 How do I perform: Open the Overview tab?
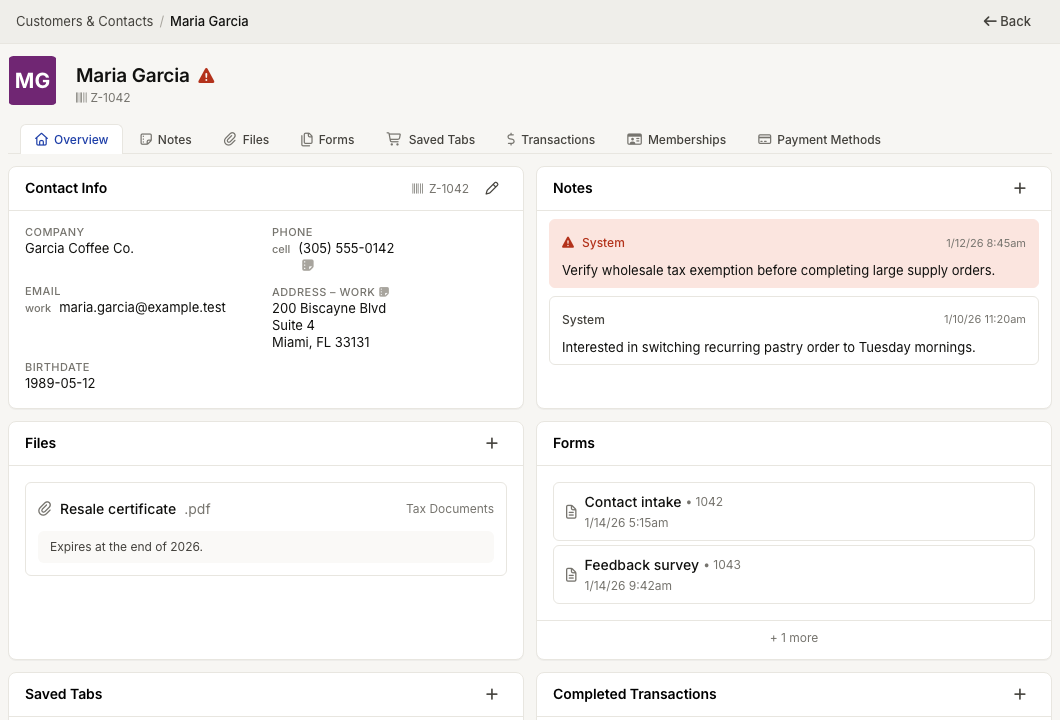coord(71,139)
